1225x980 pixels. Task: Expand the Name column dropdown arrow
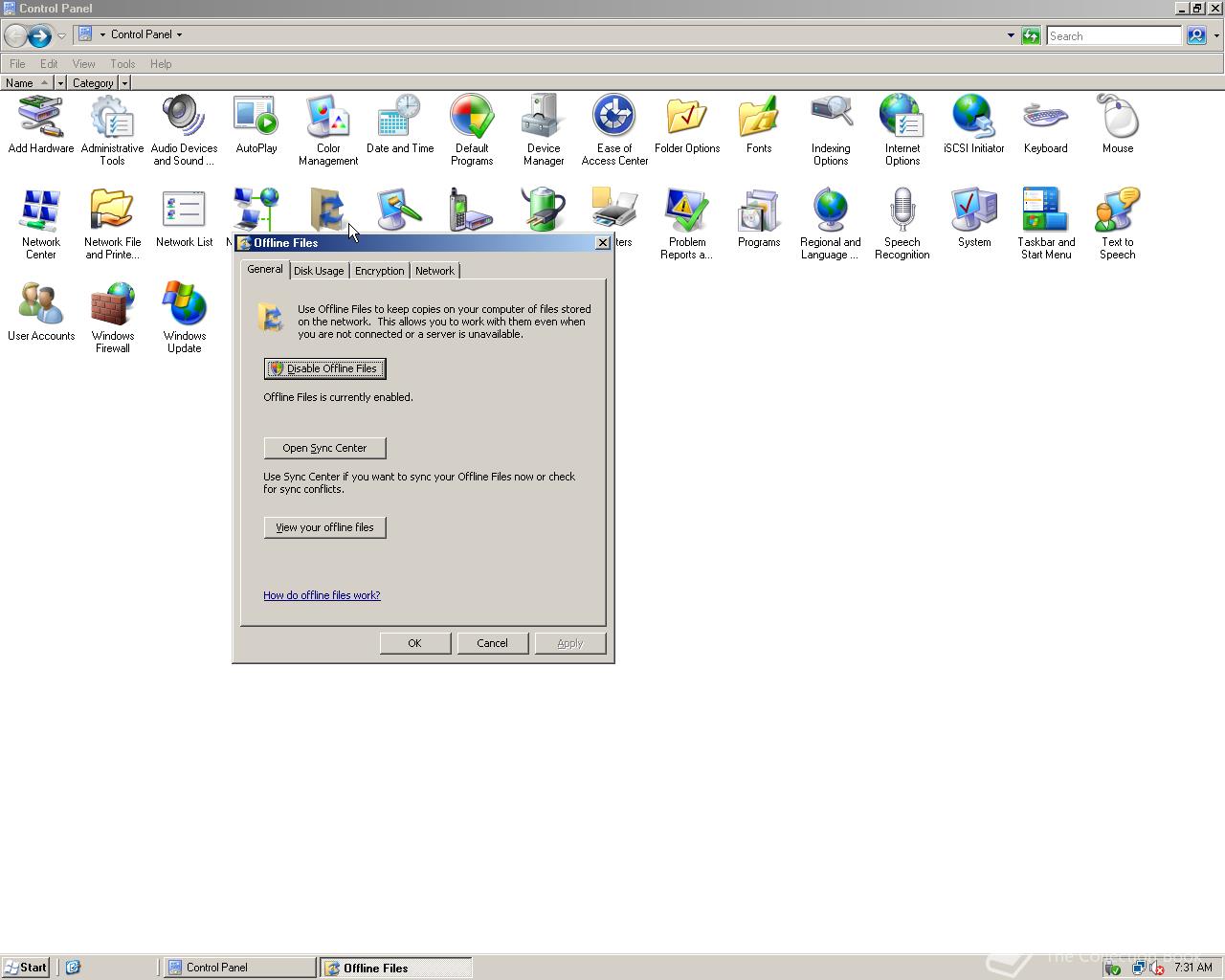(60, 83)
